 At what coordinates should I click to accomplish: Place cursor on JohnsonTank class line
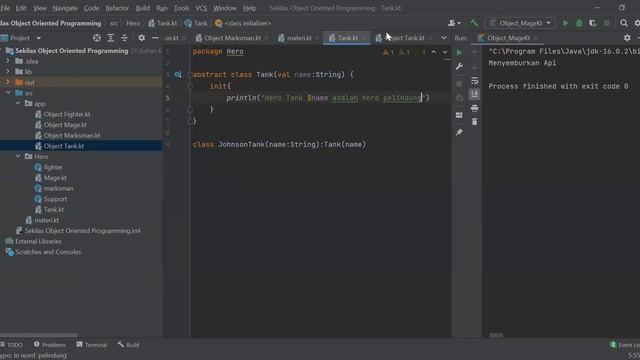coord(279,144)
